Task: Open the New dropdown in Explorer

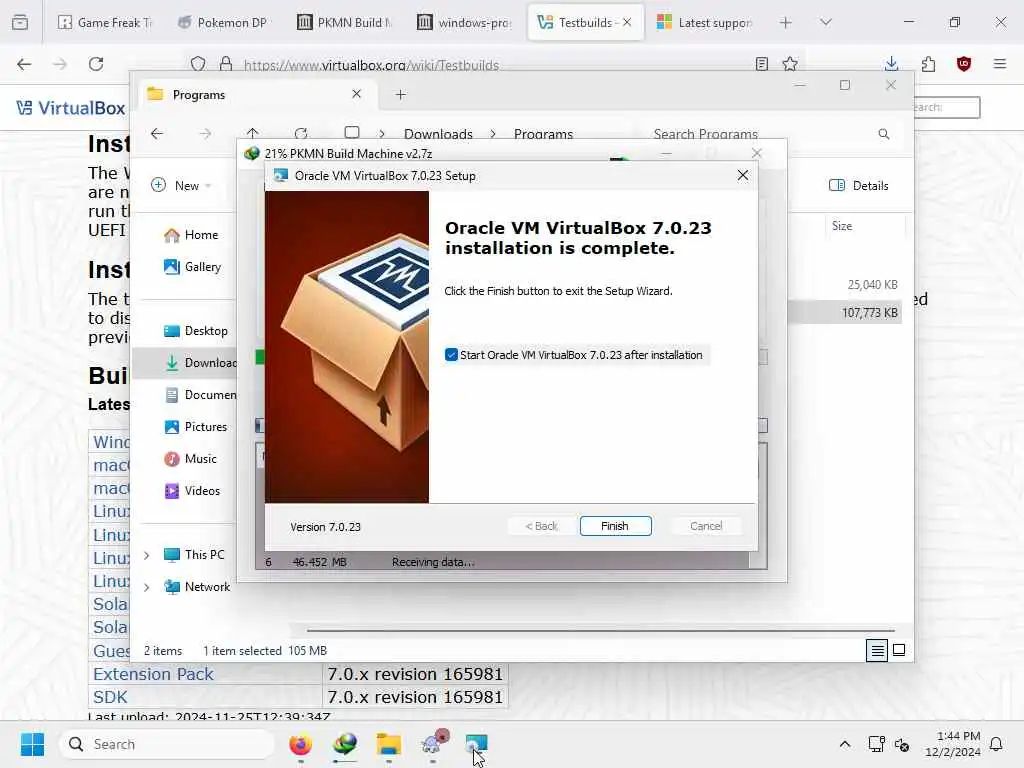Action: 181,185
